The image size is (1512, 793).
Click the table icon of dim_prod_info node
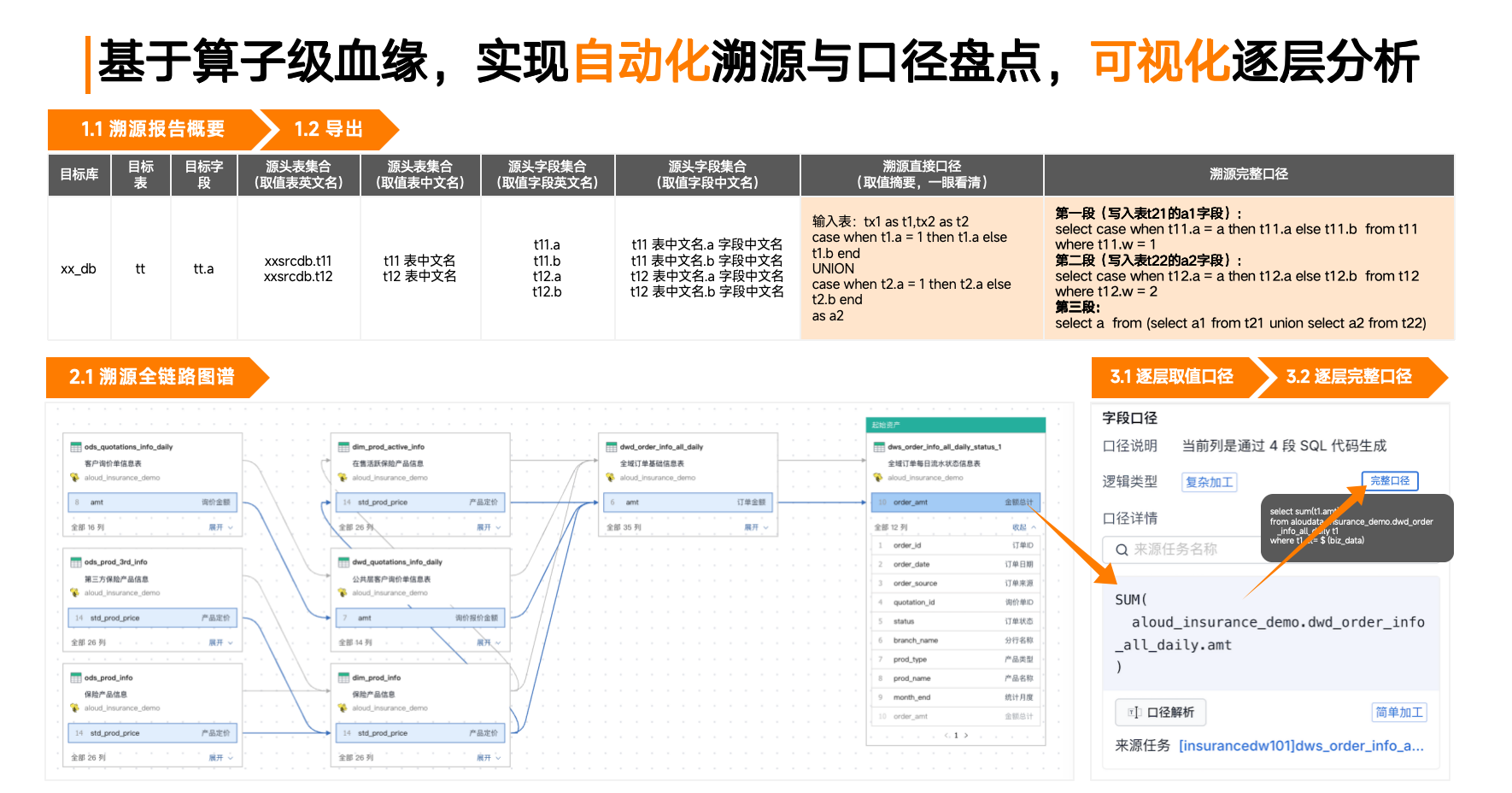tap(343, 678)
